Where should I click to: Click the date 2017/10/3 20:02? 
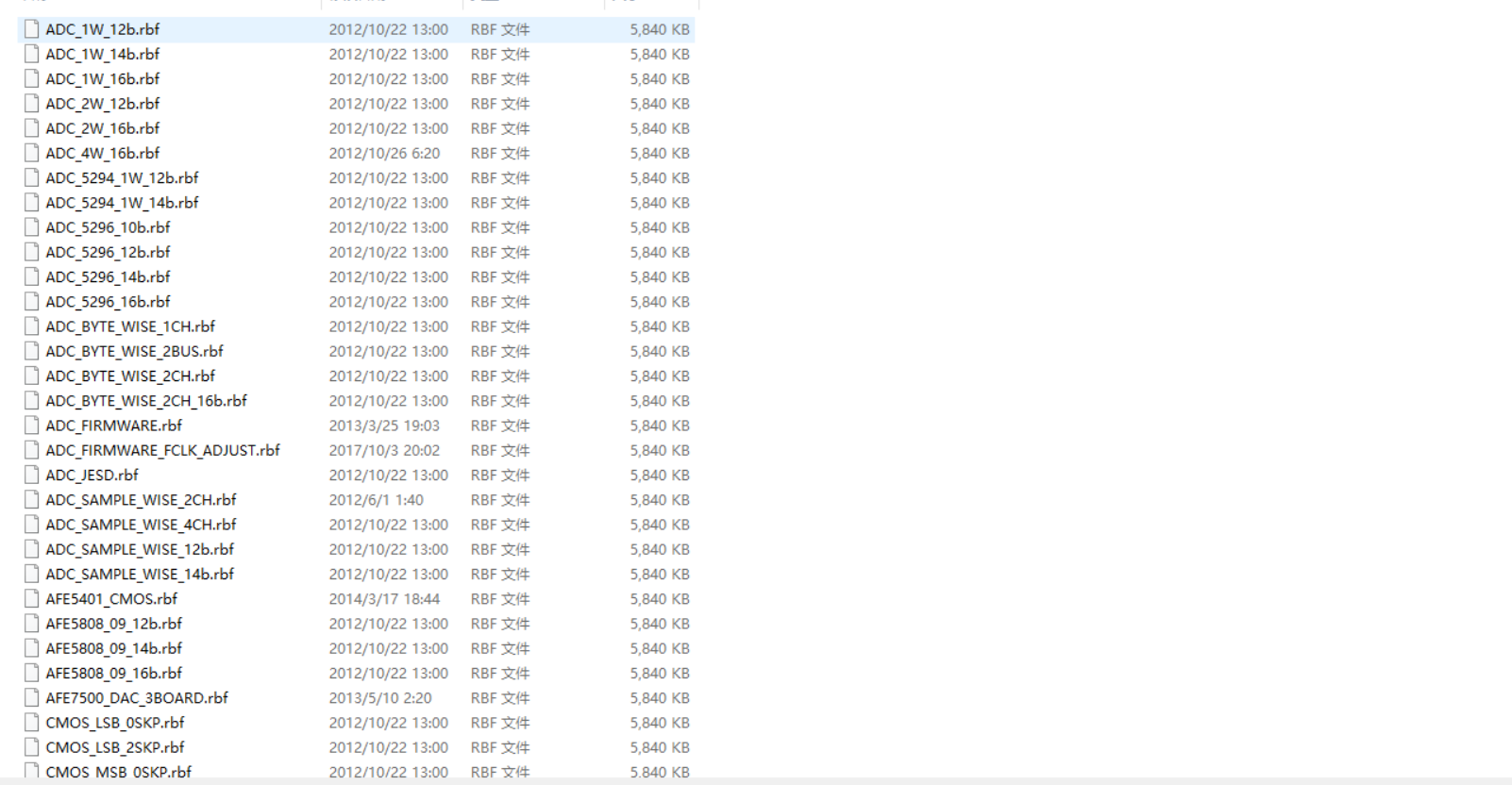click(x=384, y=450)
